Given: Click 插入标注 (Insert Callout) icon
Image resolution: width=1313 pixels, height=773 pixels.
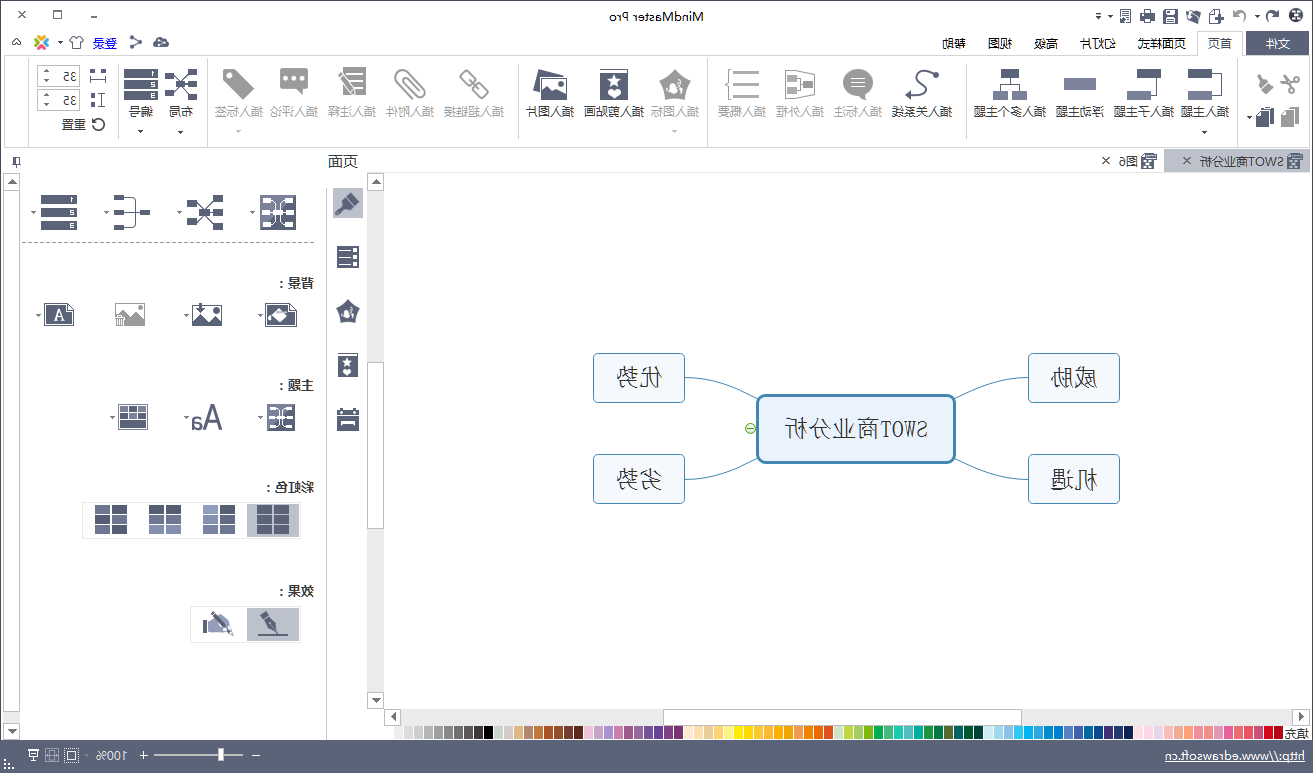Looking at the screenshot, I should [858, 85].
